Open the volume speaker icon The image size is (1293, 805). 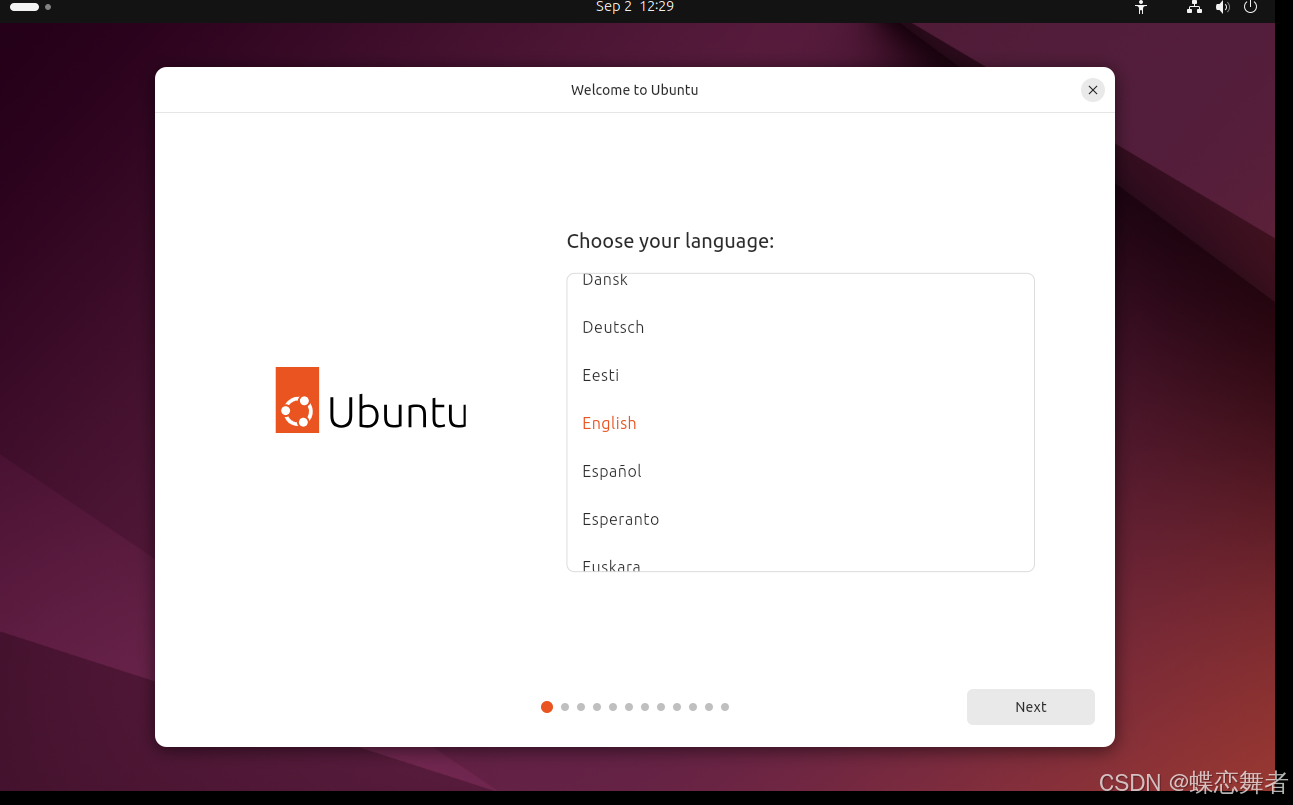[1222, 7]
